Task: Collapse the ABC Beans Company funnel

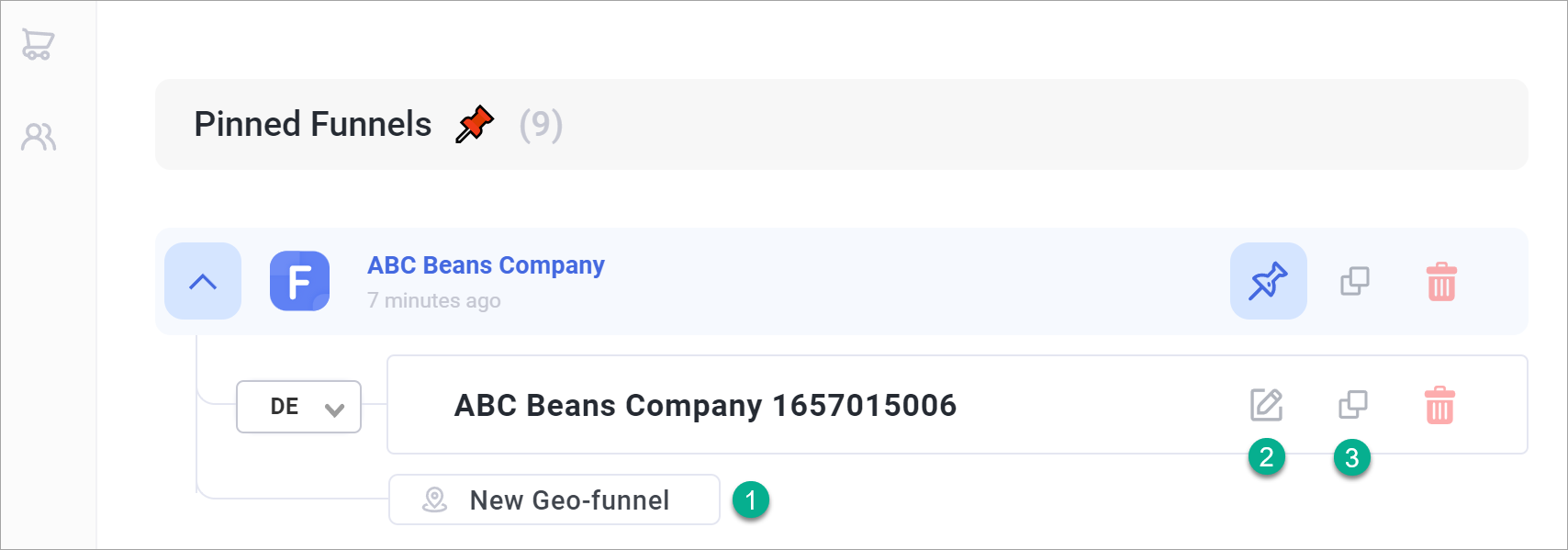Action: tap(203, 281)
